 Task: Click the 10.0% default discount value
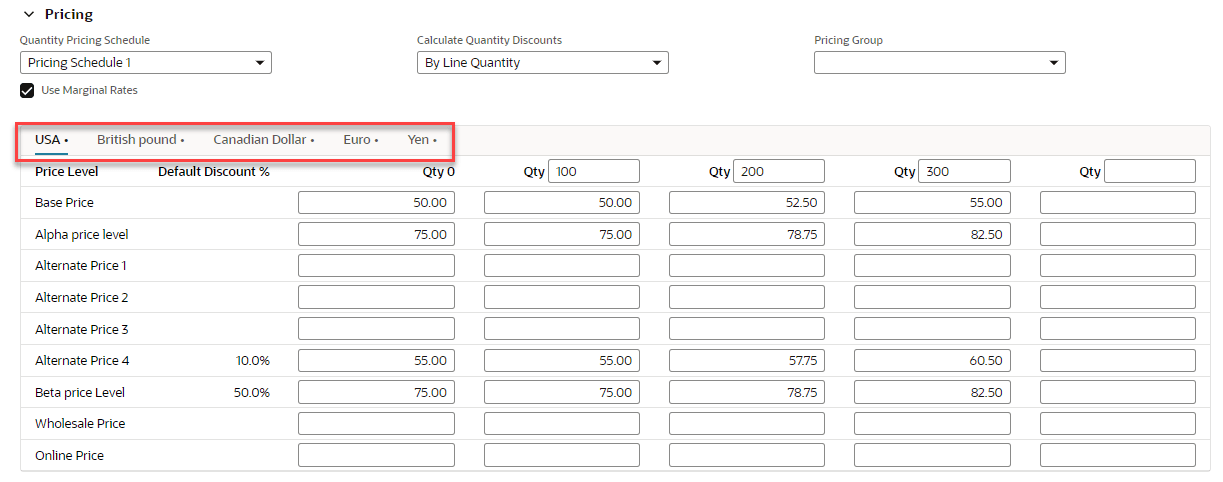253,361
